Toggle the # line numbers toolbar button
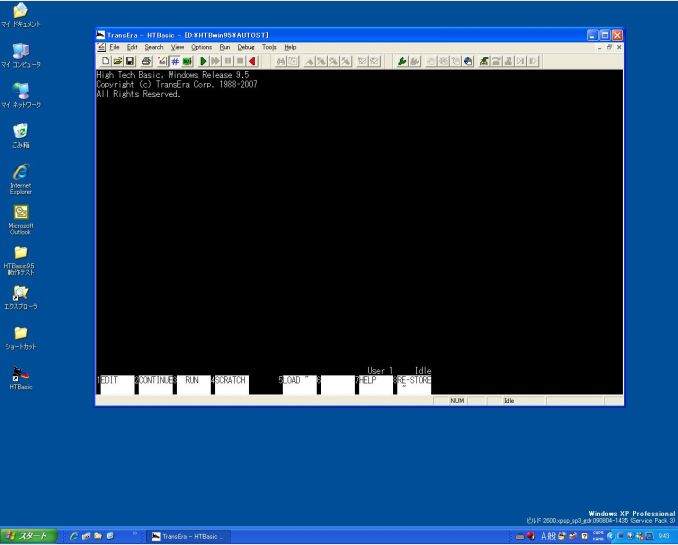The width and height of the screenshot is (678, 545). click(175, 61)
